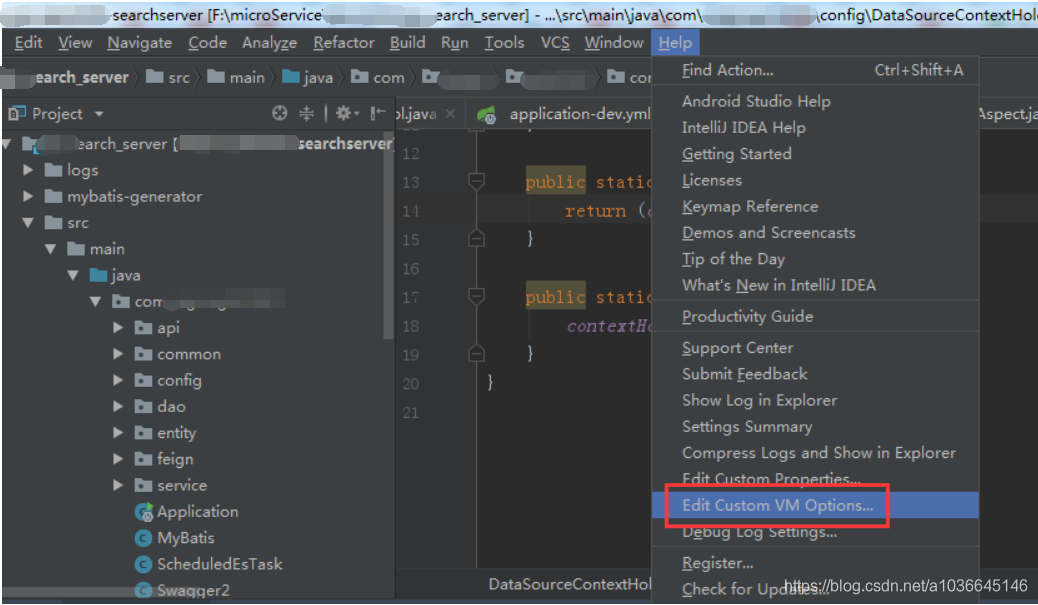Click the src breadcrumb in navigation bar
The width and height of the screenshot is (1038, 605).
169,77
